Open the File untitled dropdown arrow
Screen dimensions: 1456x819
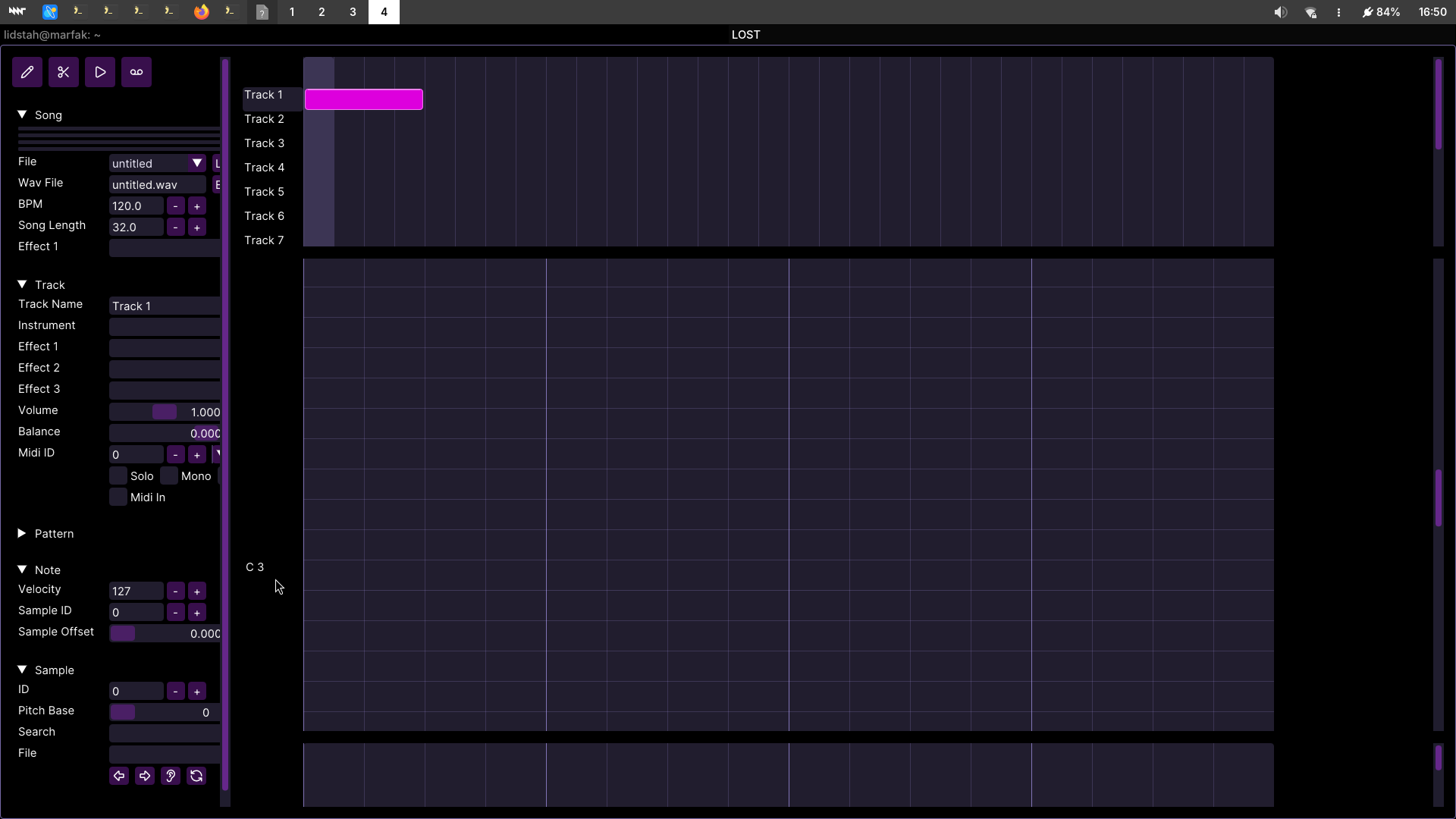(x=197, y=163)
